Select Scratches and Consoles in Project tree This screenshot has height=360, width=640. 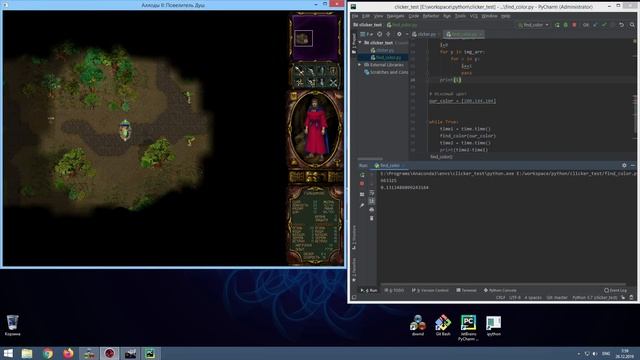(x=386, y=72)
